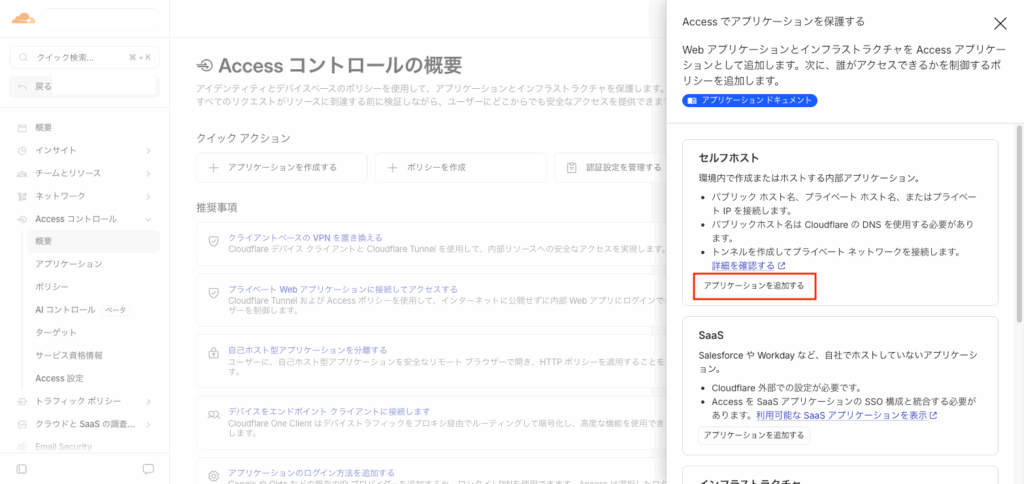The width and height of the screenshot is (1024, 484).
Task: Click the side panel vertical scrollbar
Action: point(1020,222)
